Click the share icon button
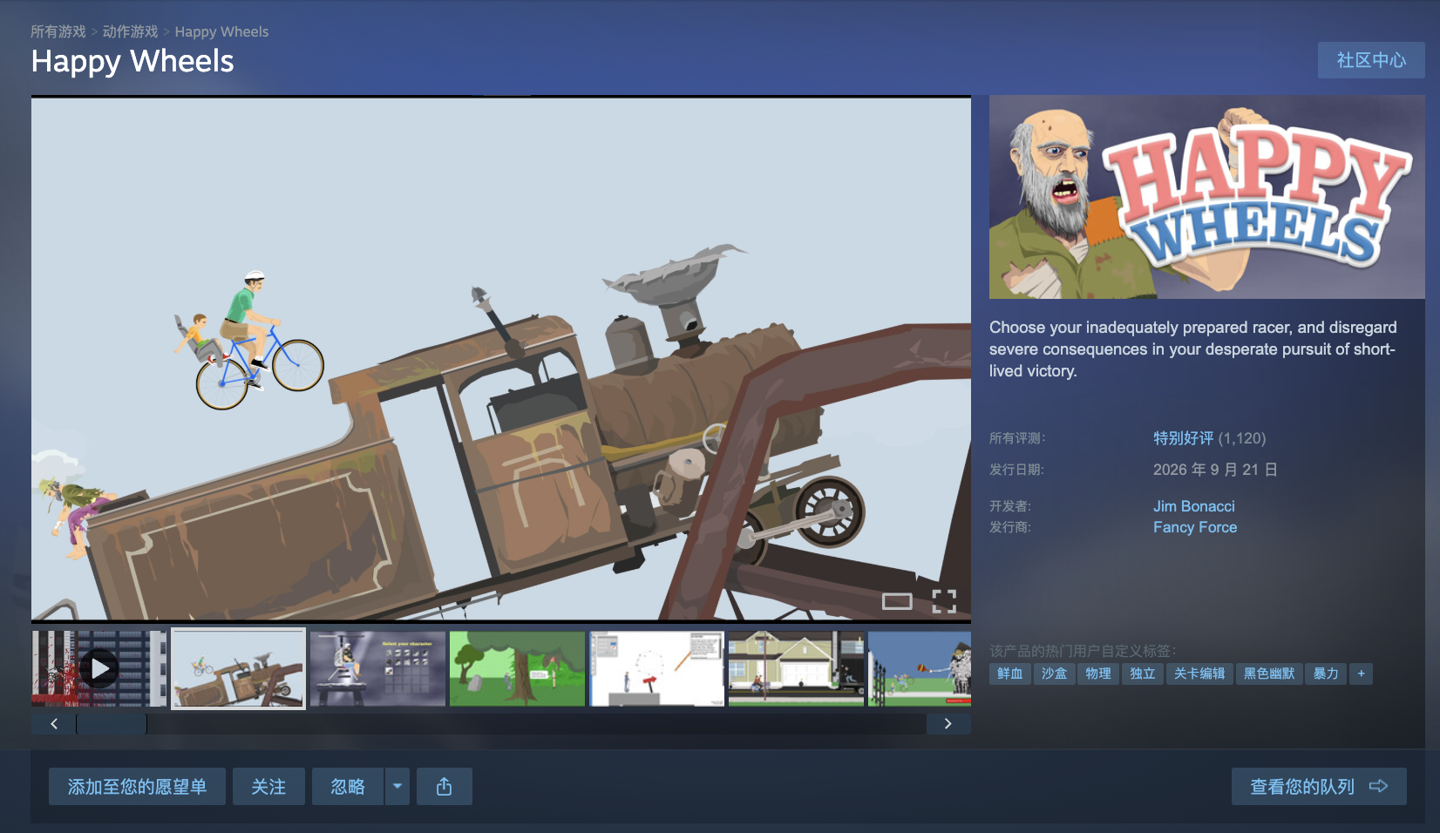Screen dimensions: 1440x833 (x=444, y=787)
